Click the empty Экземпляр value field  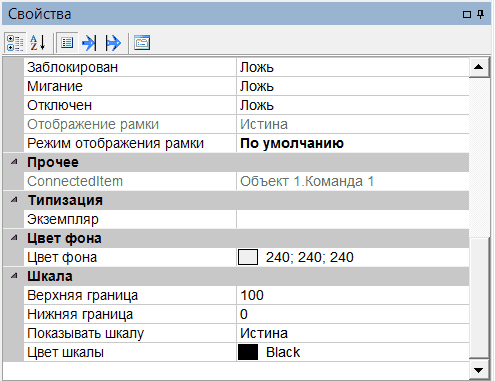(353, 219)
